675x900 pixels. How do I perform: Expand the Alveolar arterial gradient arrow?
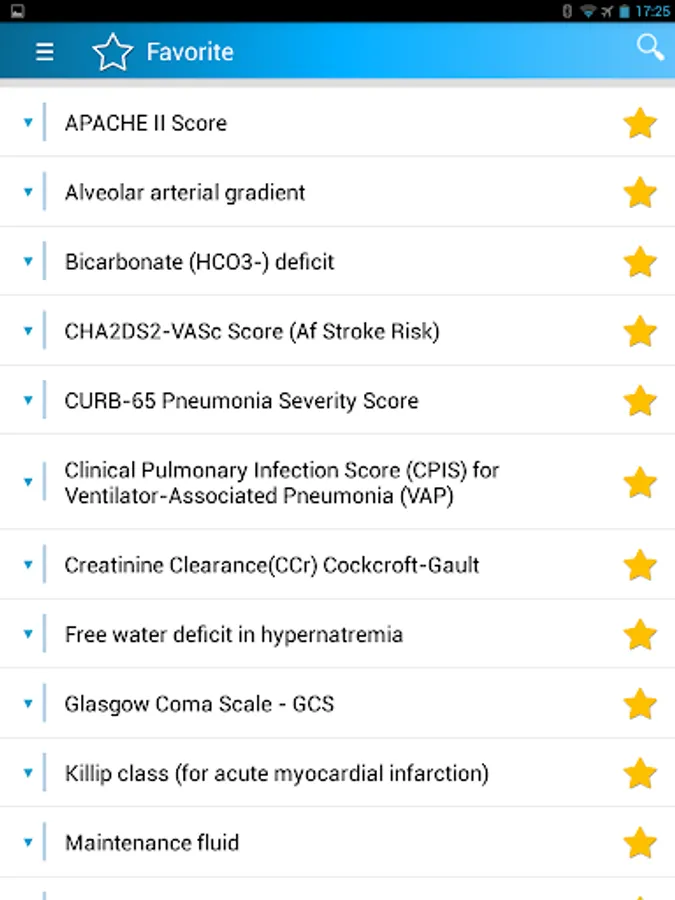28,191
